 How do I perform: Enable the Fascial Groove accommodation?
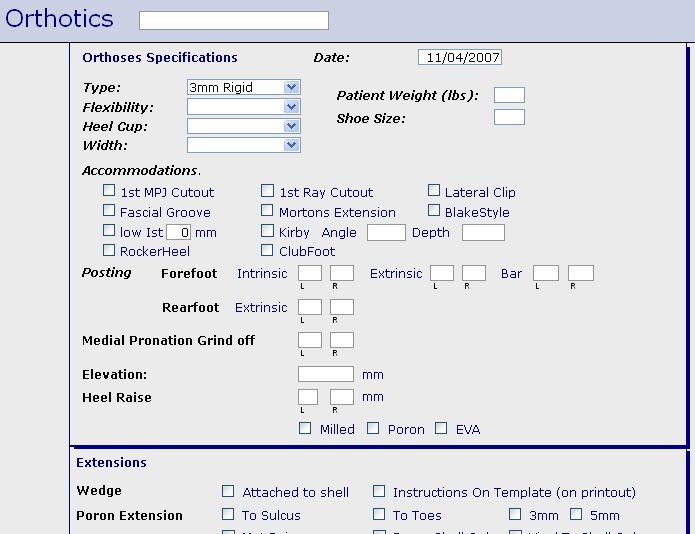[109, 211]
